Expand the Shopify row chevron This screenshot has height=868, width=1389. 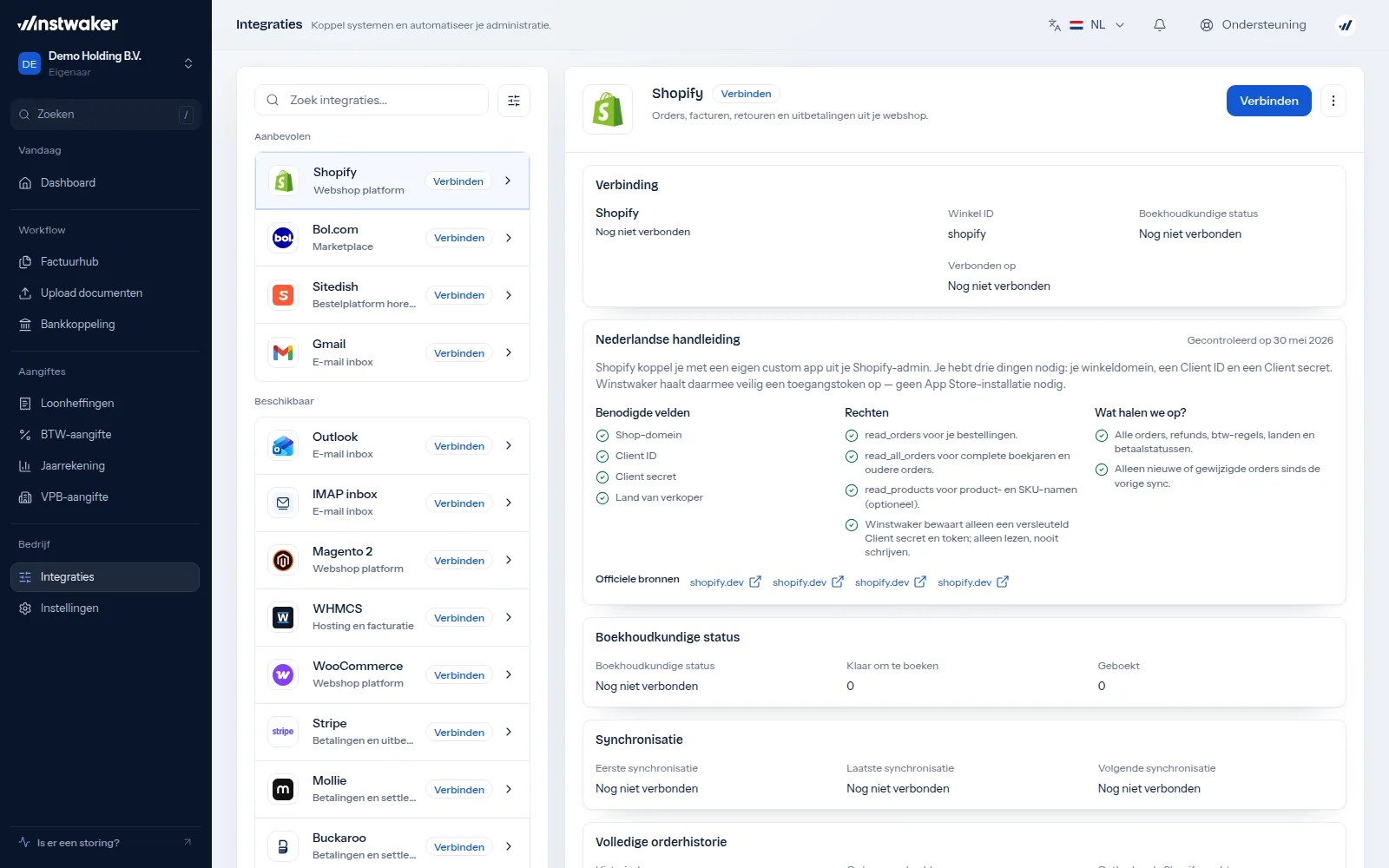pyautogui.click(x=508, y=181)
